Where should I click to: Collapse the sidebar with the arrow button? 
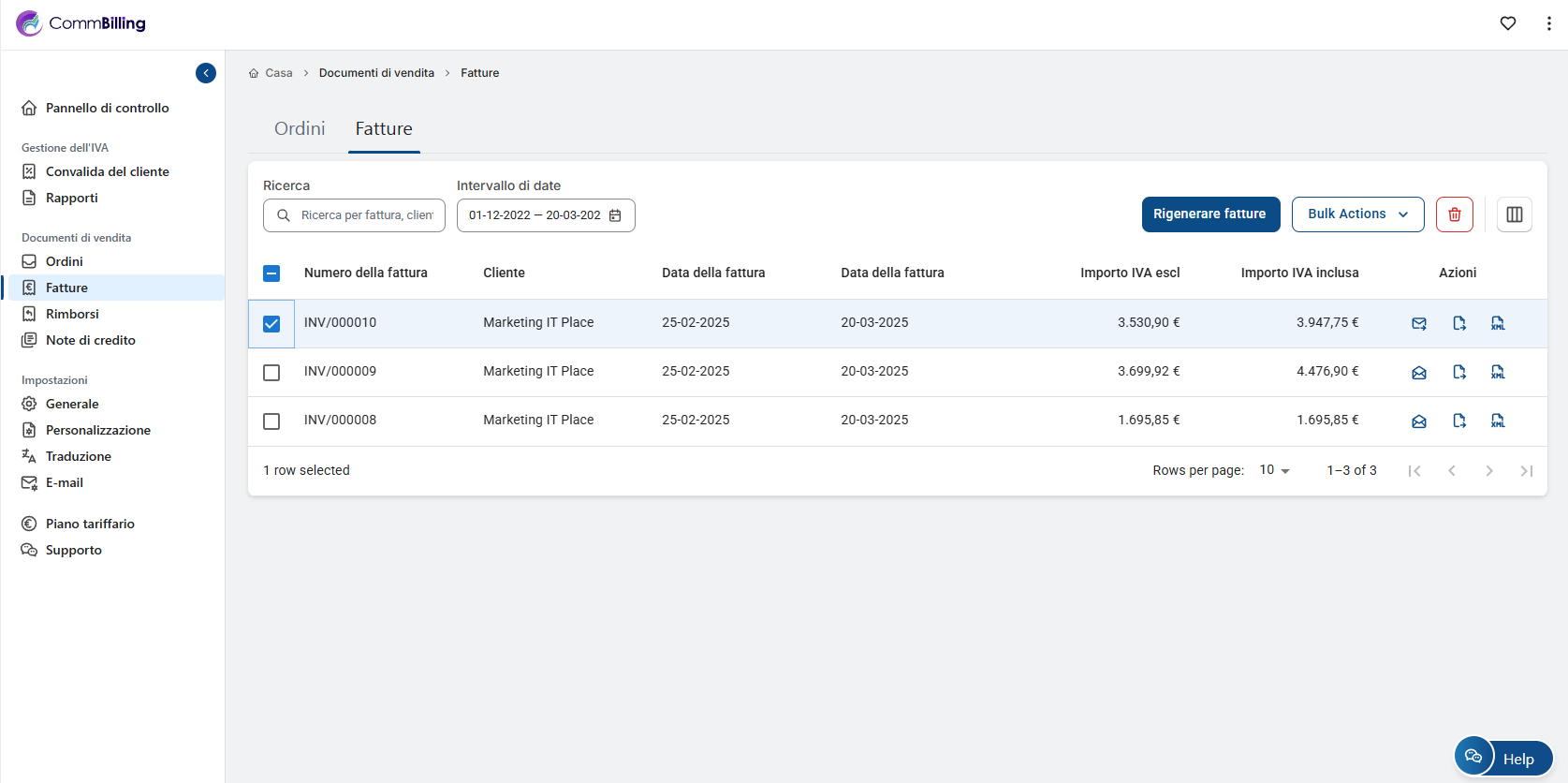[x=206, y=73]
